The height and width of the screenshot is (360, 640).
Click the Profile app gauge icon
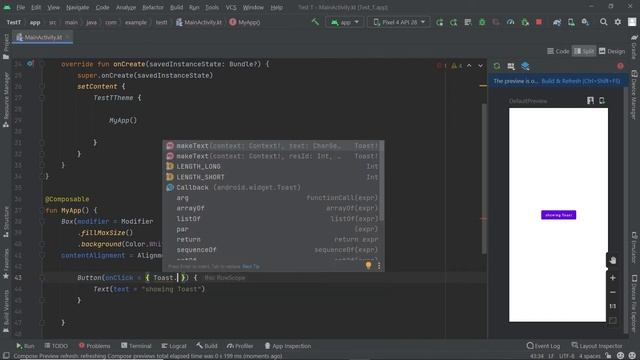pos(510,22)
